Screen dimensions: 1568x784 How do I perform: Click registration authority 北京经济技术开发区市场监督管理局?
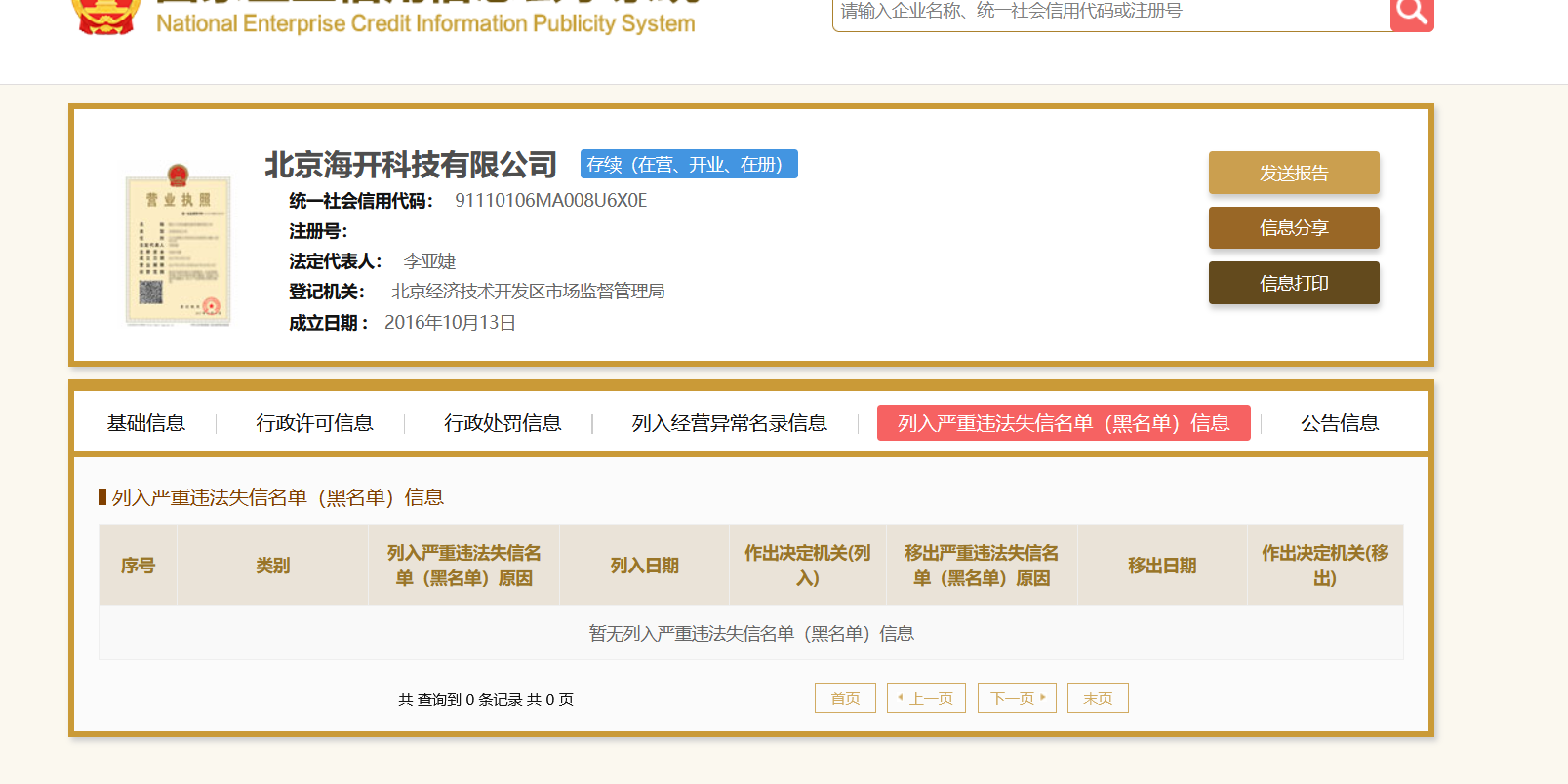click(528, 292)
